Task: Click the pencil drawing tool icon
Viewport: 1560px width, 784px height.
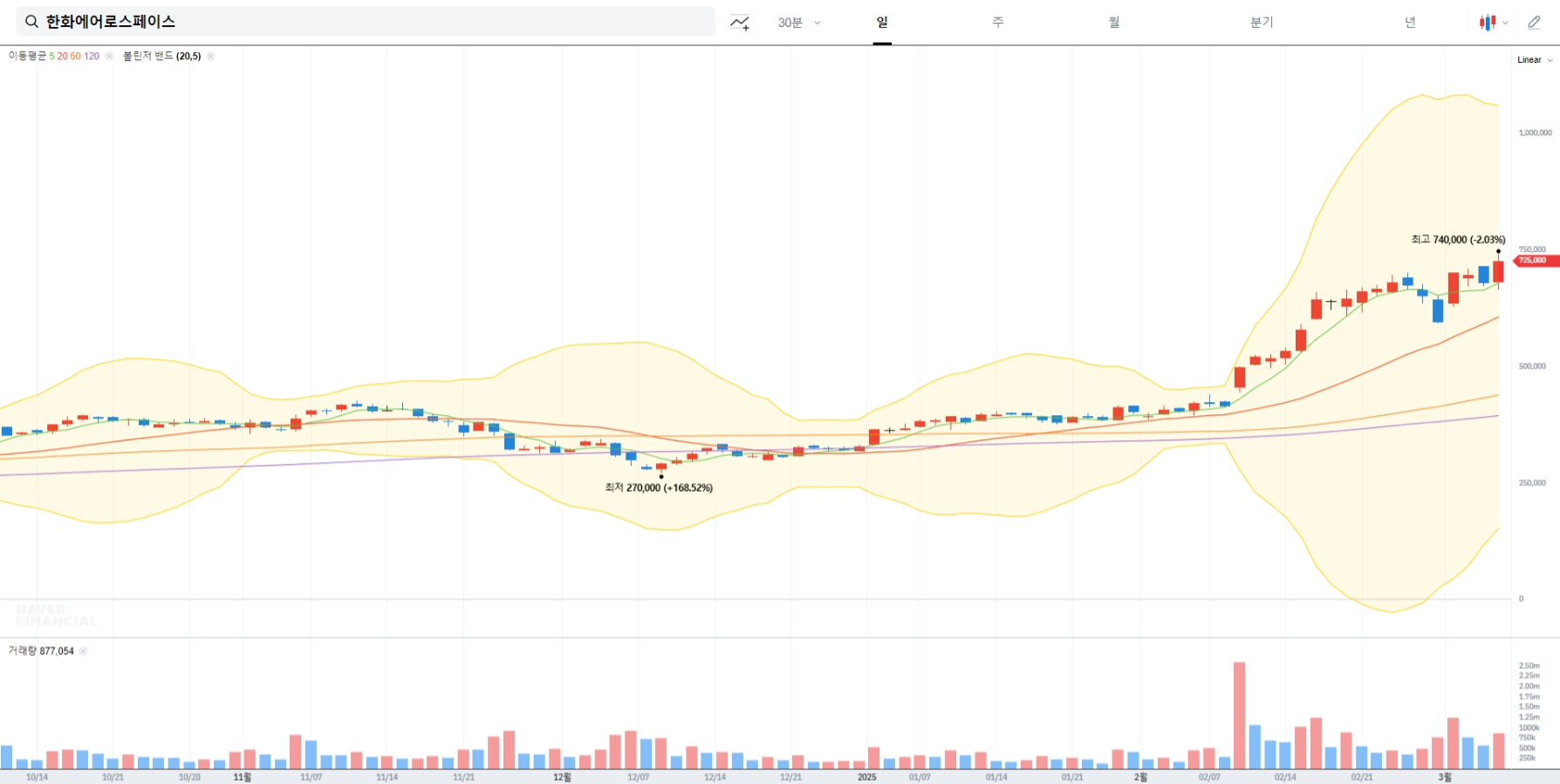Action: (1535, 23)
